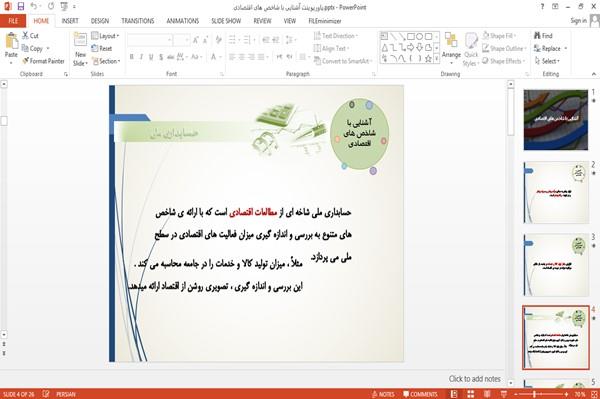
Task: Click the Save icon in quick access toolbar
Action: (21, 6)
